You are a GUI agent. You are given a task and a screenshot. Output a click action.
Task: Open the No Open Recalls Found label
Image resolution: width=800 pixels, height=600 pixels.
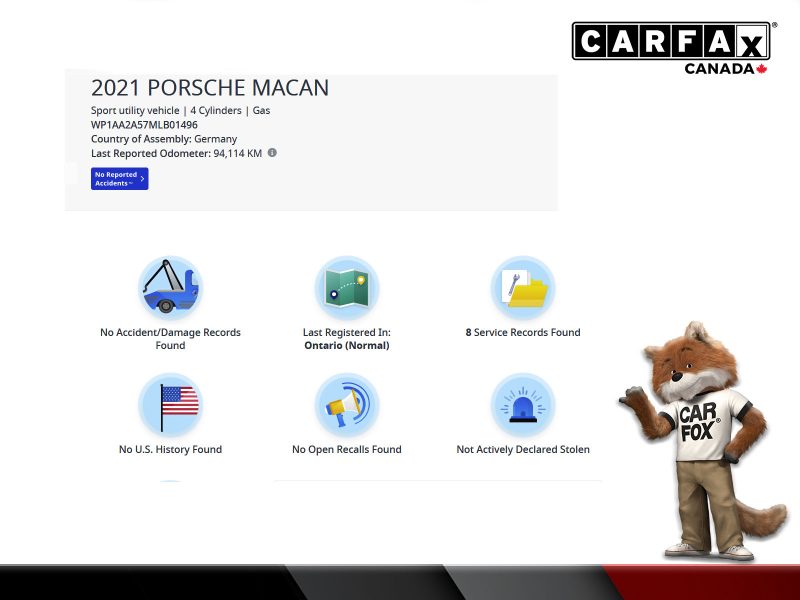[346, 450]
